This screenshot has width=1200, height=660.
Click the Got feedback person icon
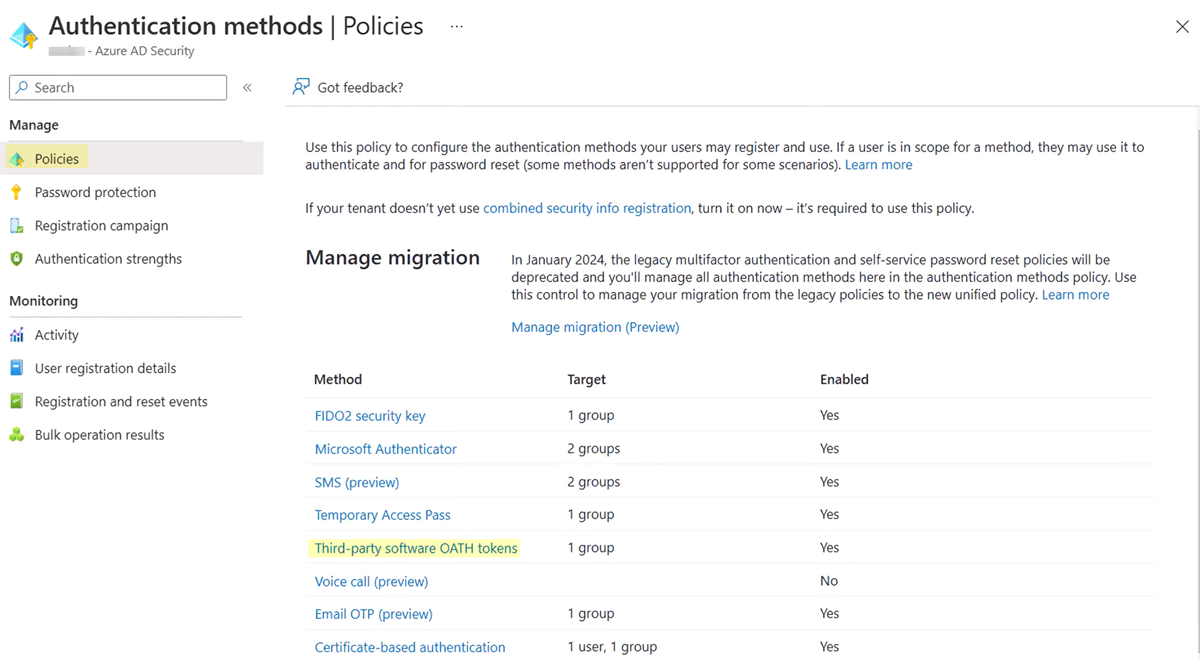(300, 87)
